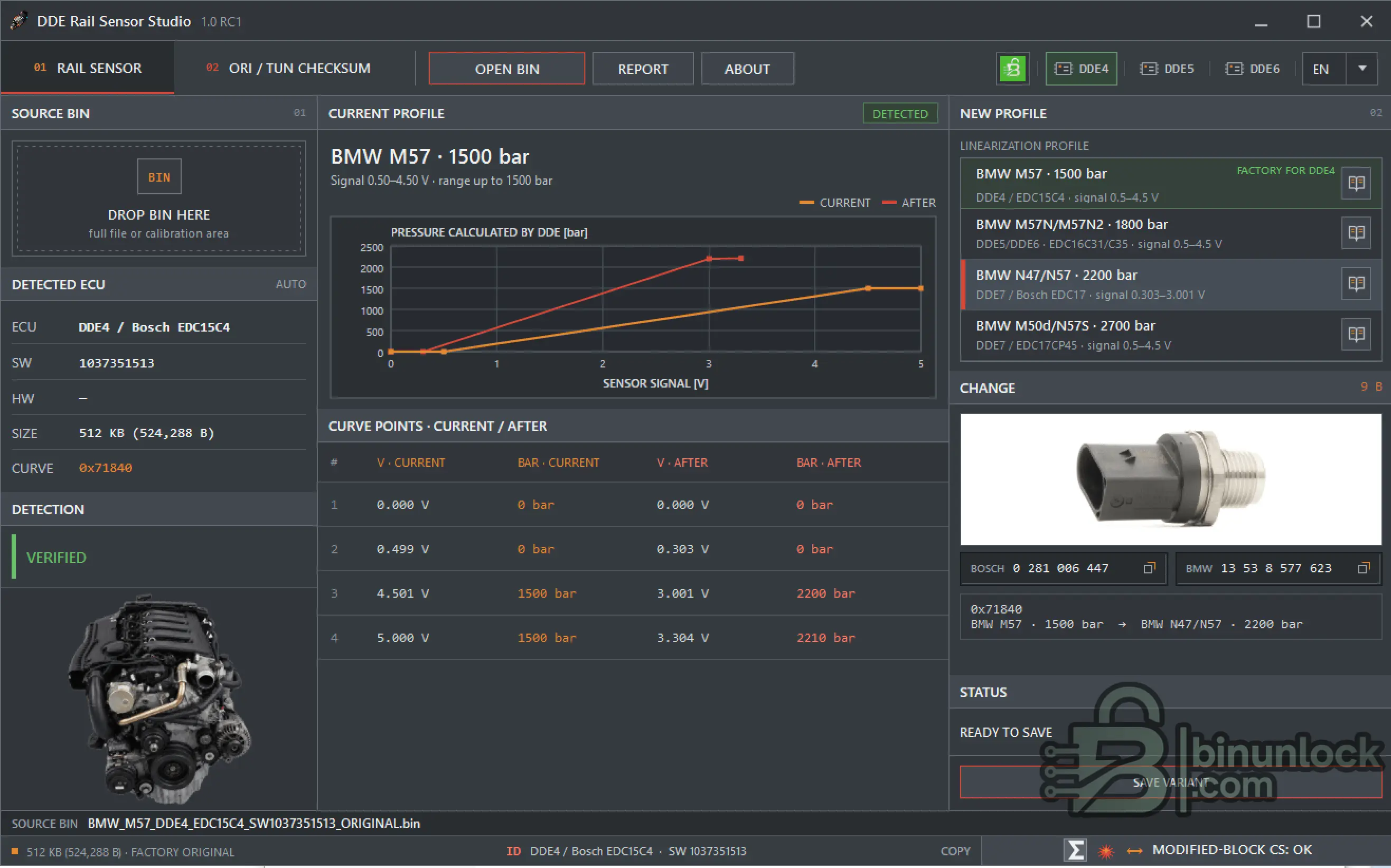Click the 3.304 V after cell in row 4
This screenshot has width=1391, height=868.
683,638
